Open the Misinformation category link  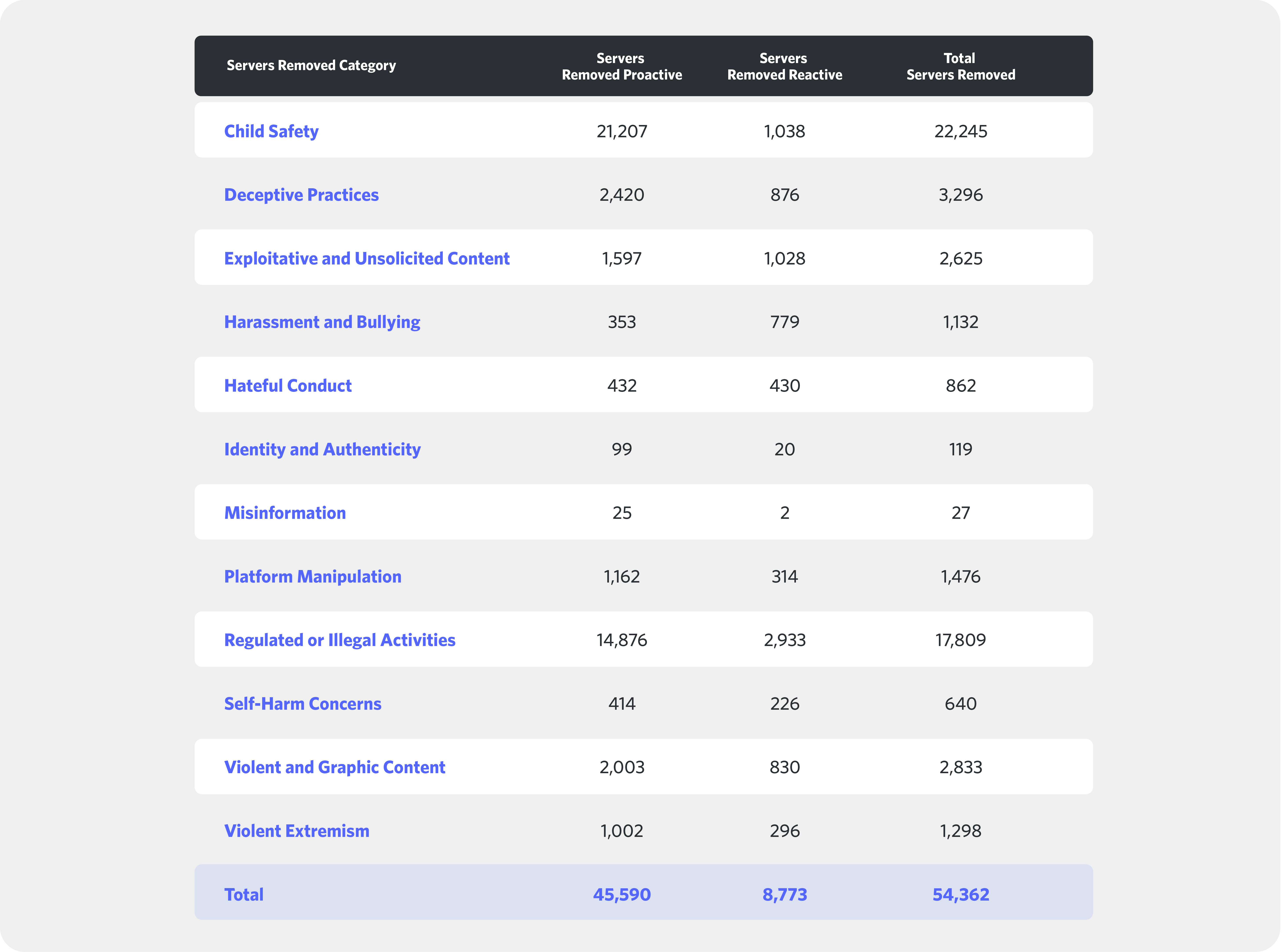click(x=285, y=513)
